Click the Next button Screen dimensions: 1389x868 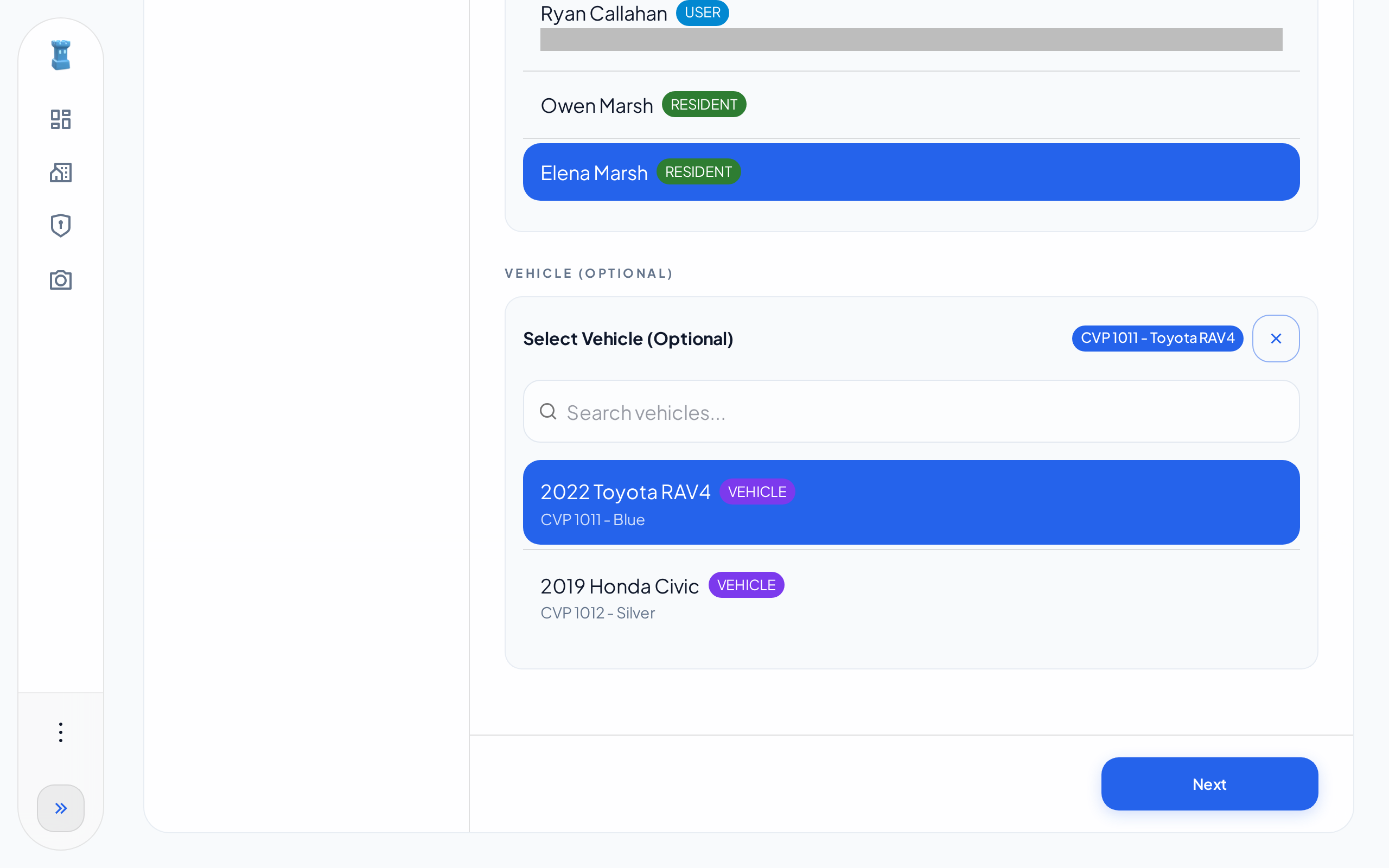point(1209,783)
